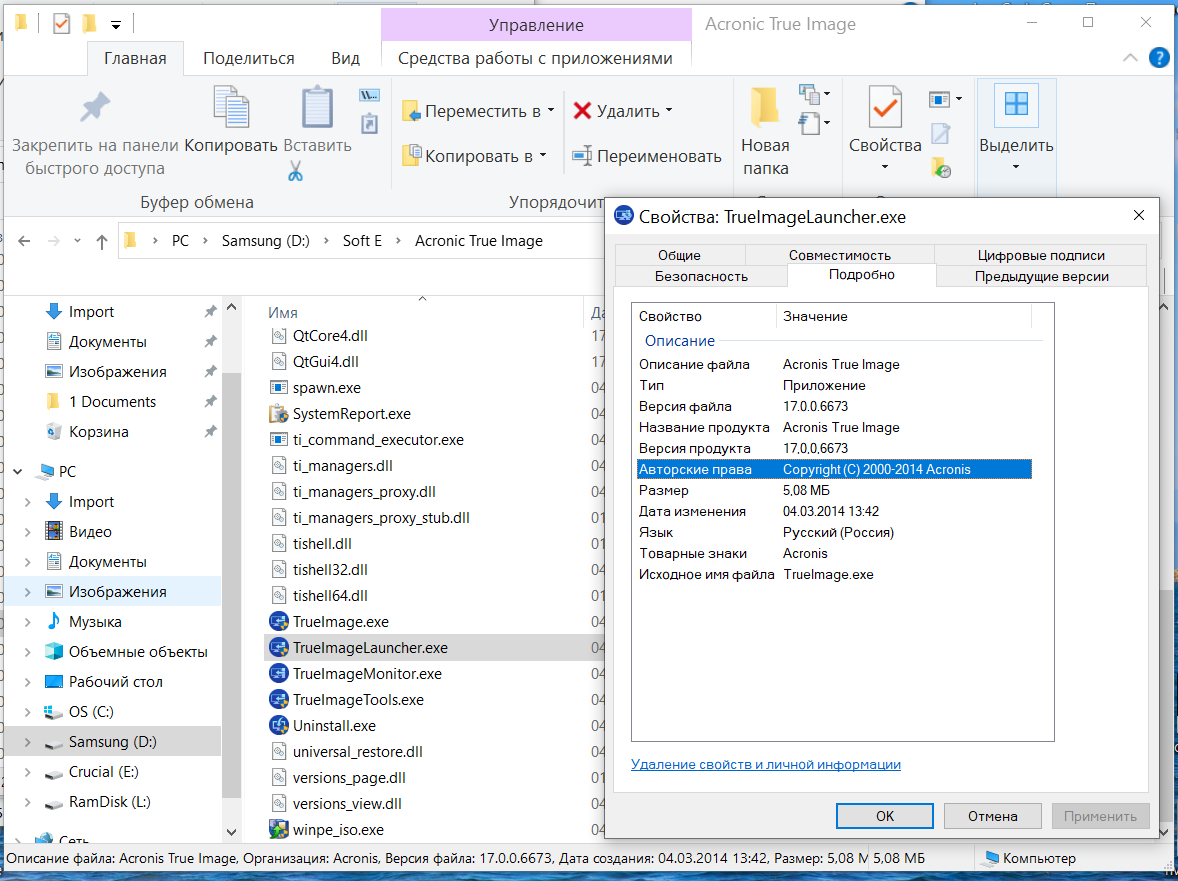Screen dimensions: 1178x881
Task: Open the Вид ribbon tab
Action: 346,59
